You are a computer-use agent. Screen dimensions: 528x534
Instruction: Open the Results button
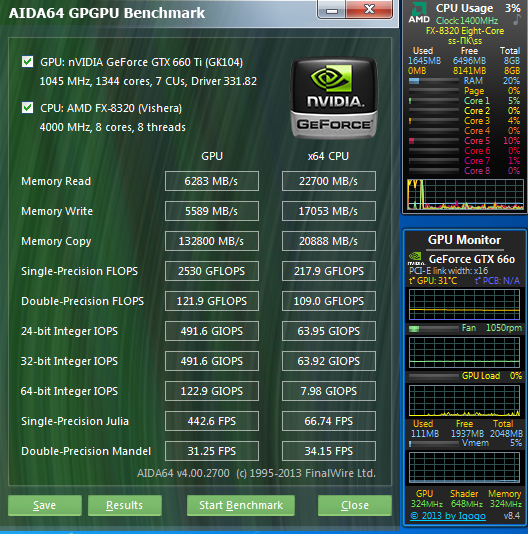(125, 505)
